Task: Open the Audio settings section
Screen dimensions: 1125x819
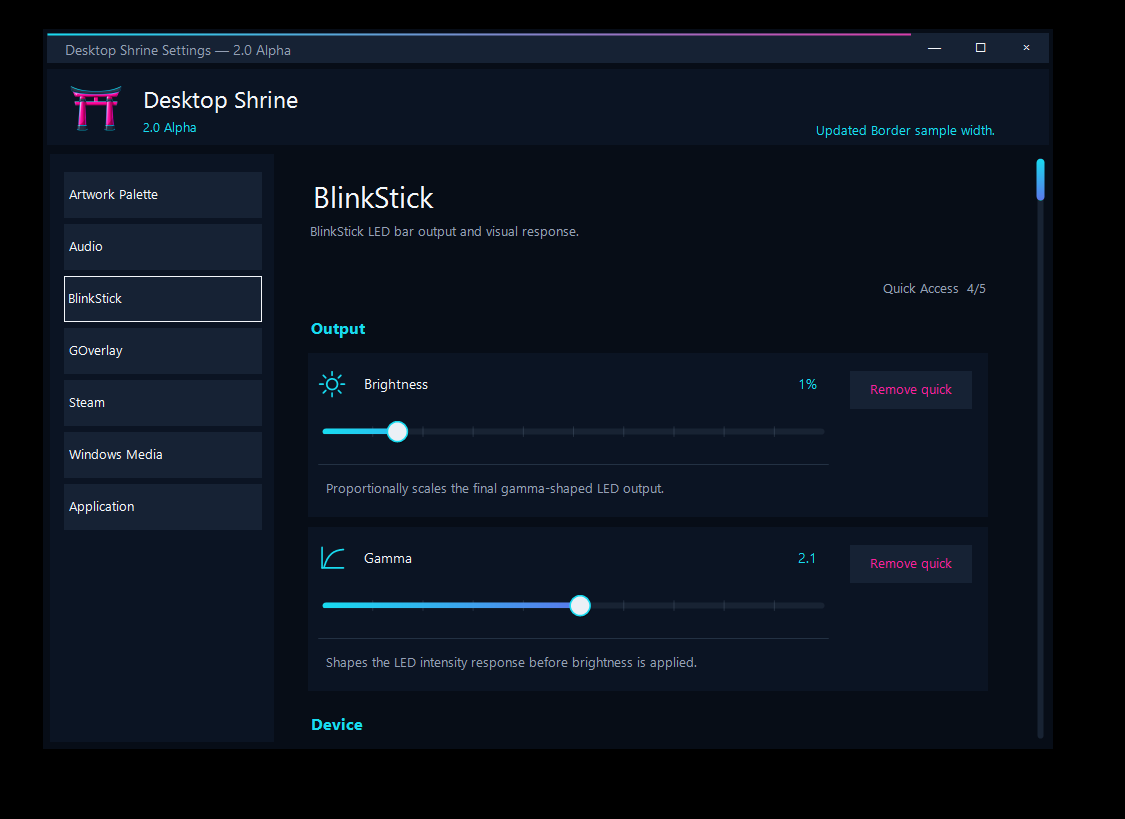Action: tap(163, 247)
